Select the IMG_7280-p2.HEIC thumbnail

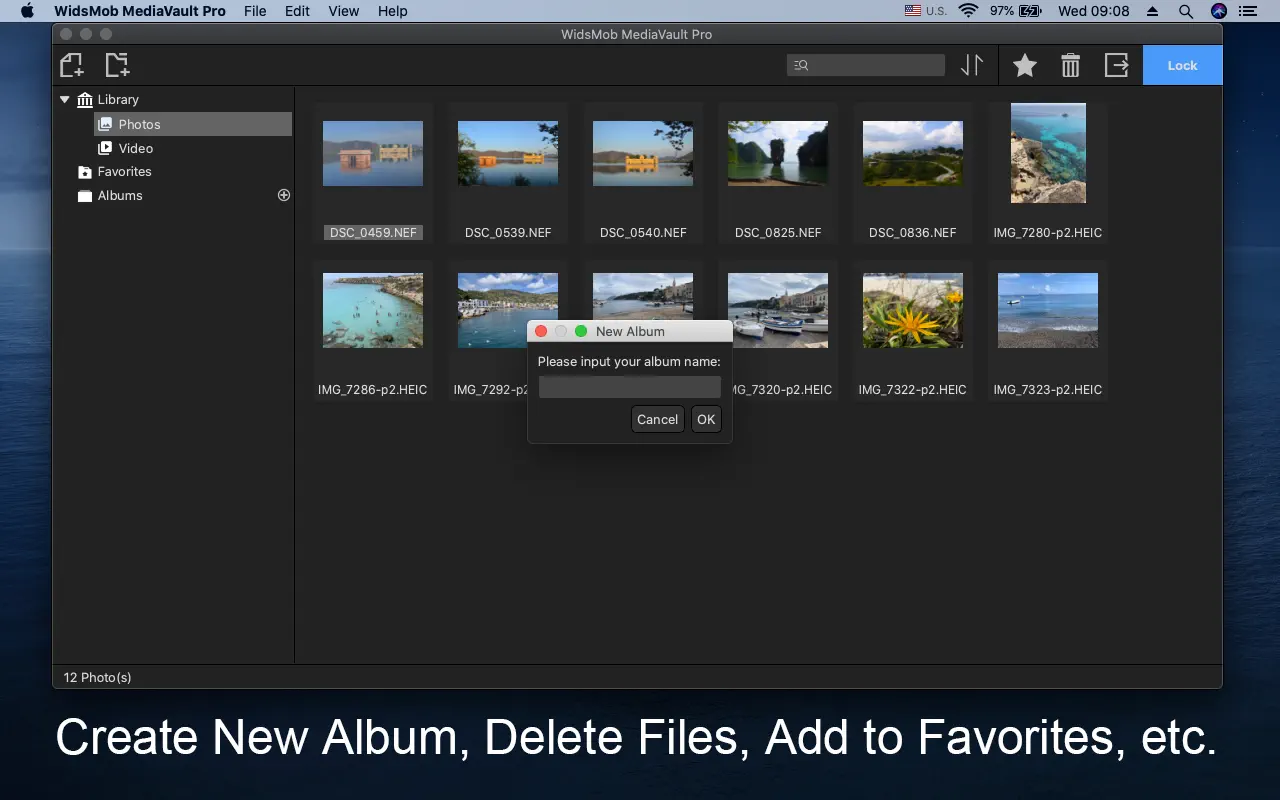pos(1048,153)
